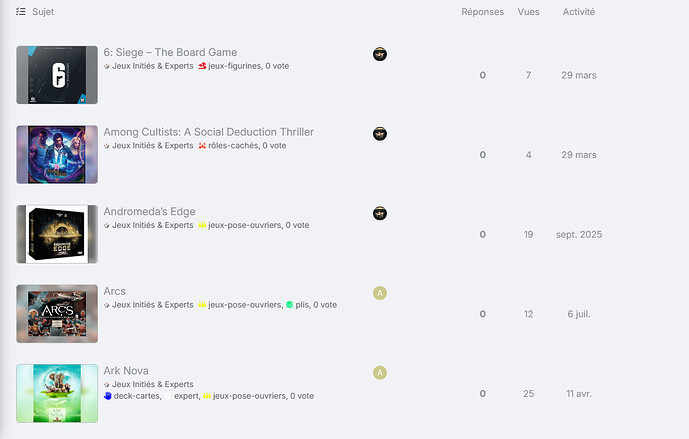This screenshot has height=439, width=689.
Task: Sort topics by Réponses column
Action: (482, 12)
